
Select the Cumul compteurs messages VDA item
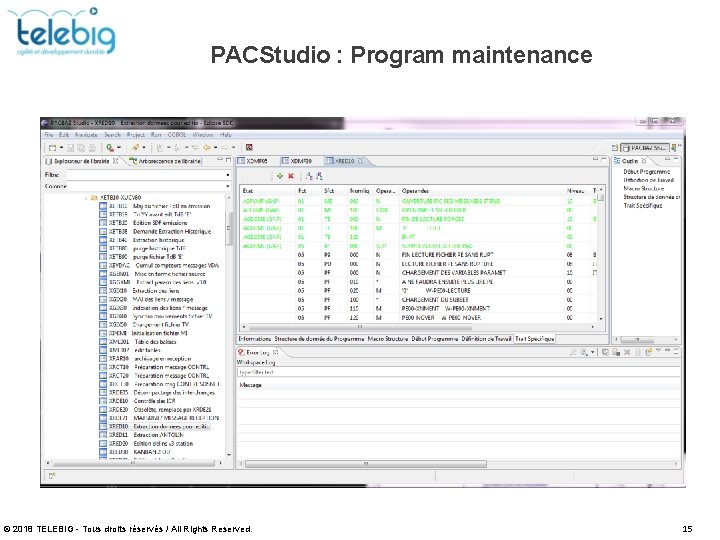coord(159,265)
